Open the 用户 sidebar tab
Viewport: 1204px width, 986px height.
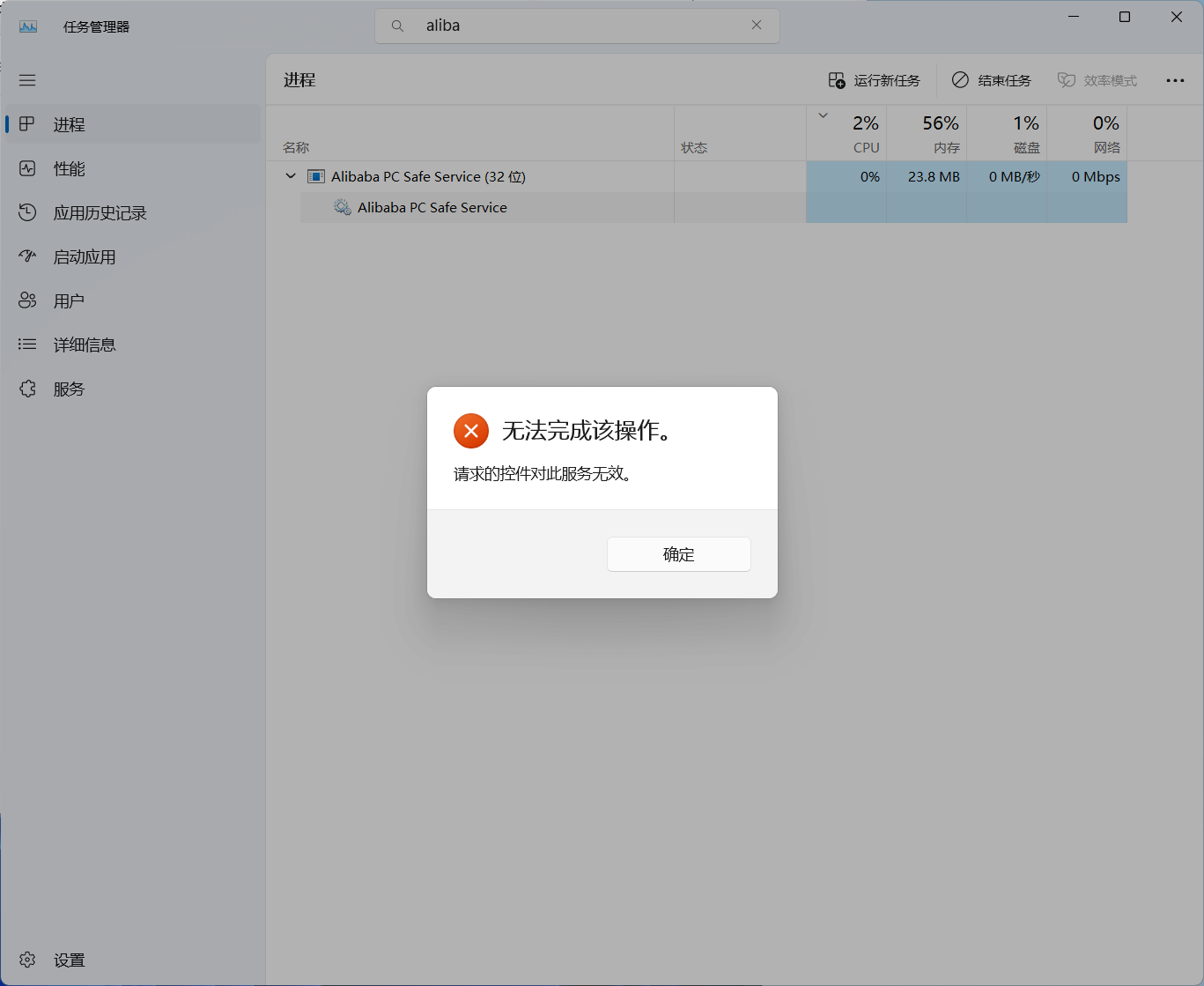133,300
